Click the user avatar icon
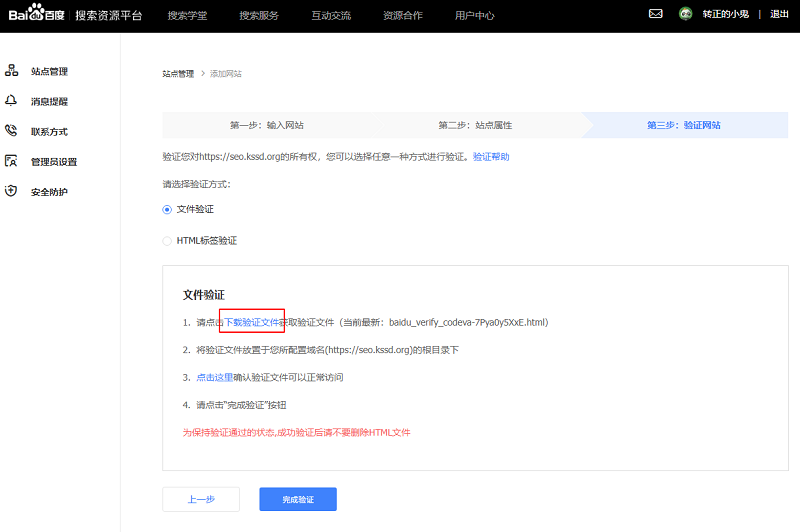The image size is (800, 532). coord(685,14)
